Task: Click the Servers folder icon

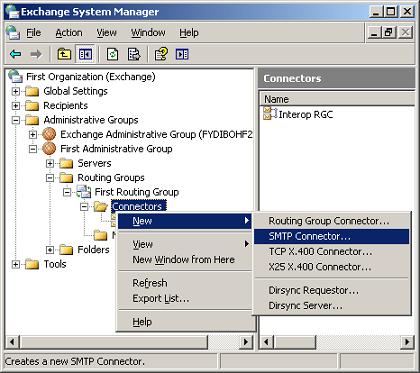Action: [x=66, y=163]
